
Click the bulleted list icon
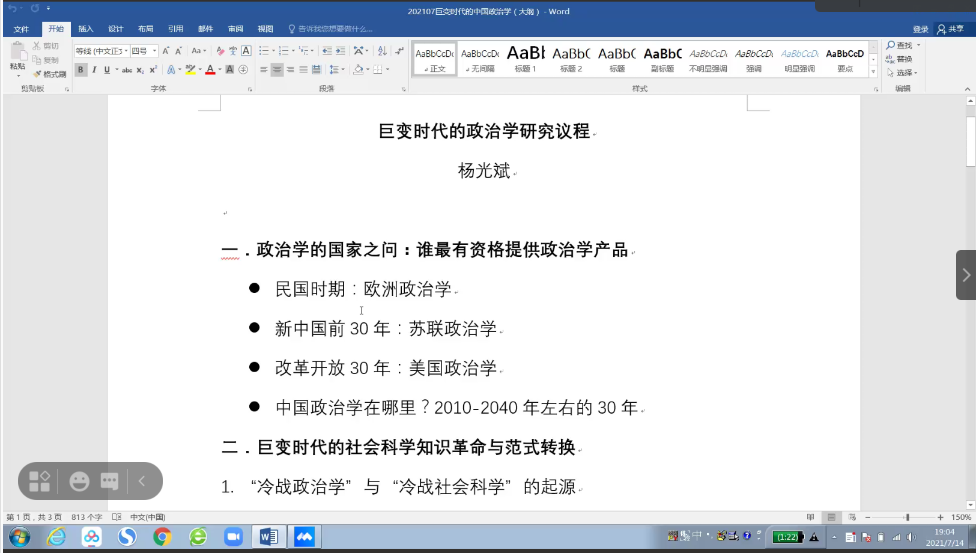265,51
